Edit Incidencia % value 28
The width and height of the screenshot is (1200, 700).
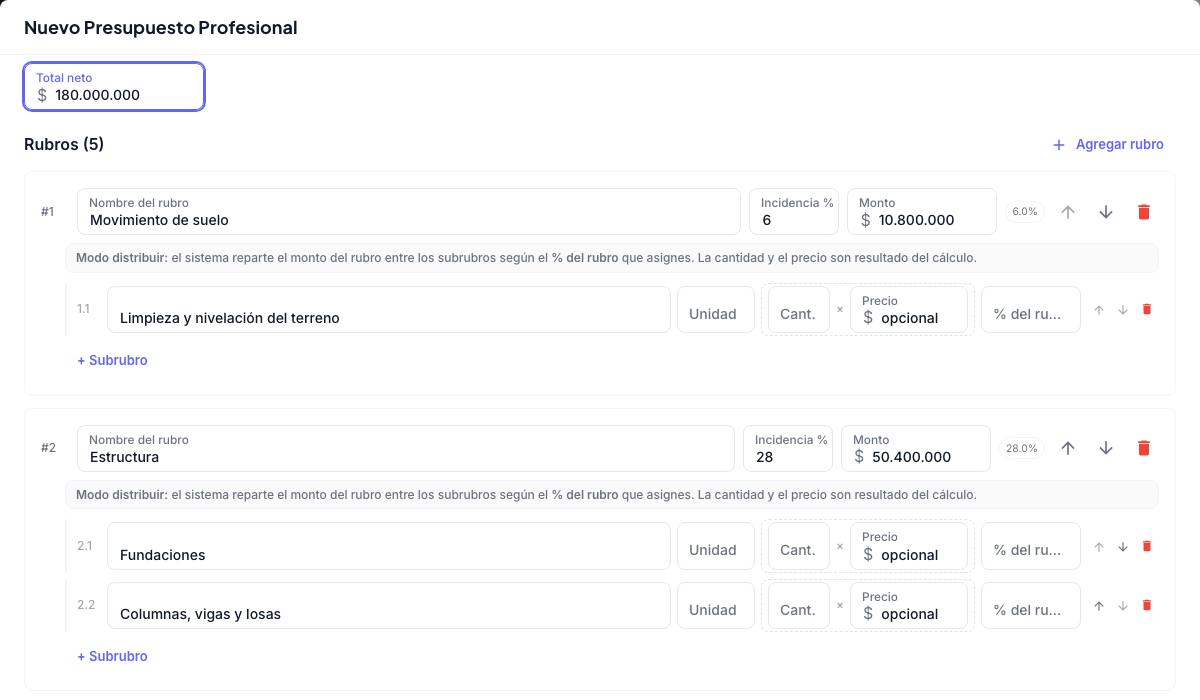[x=788, y=448]
